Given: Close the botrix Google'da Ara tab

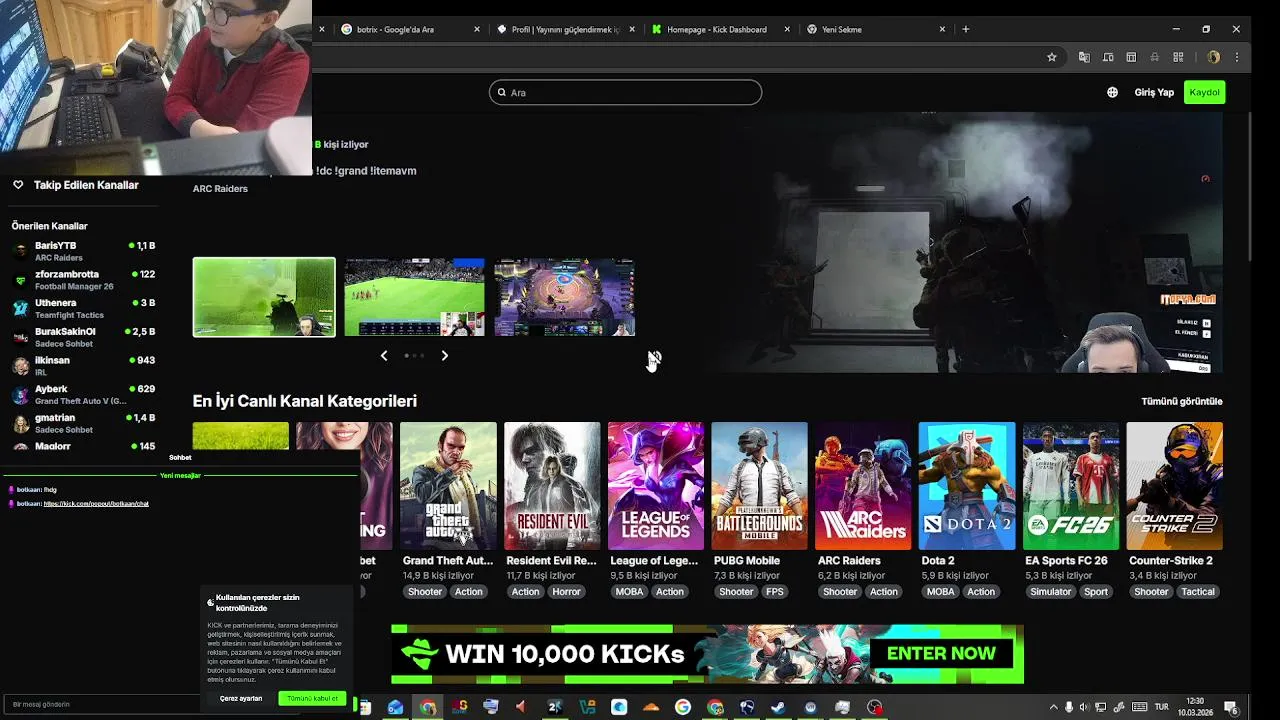Looking at the screenshot, I should (x=477, y=29).
